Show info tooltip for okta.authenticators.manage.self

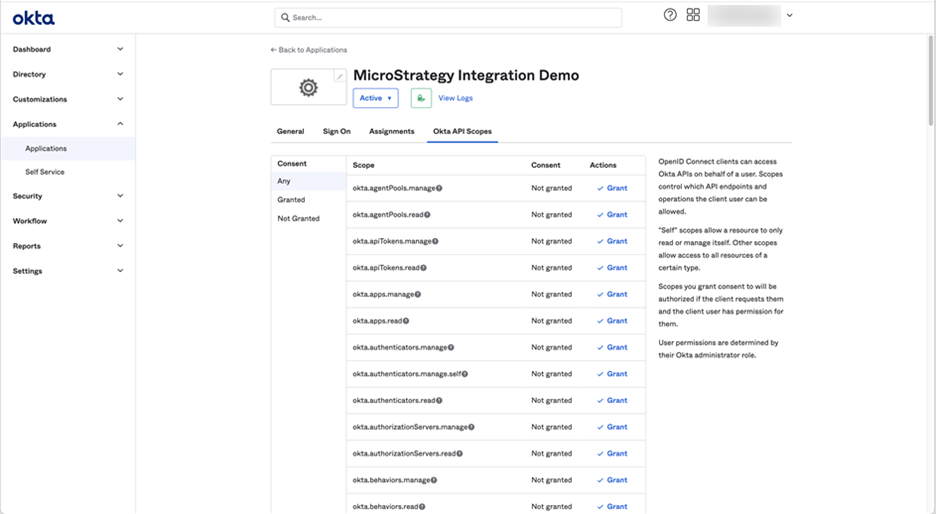pyautogui.click(x=464, y=374)
